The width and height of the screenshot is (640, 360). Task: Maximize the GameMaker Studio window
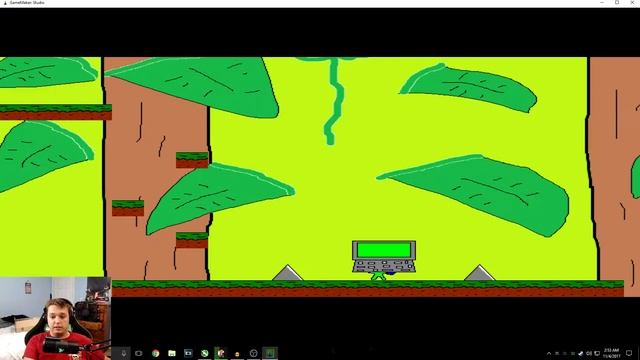[617, 2]
